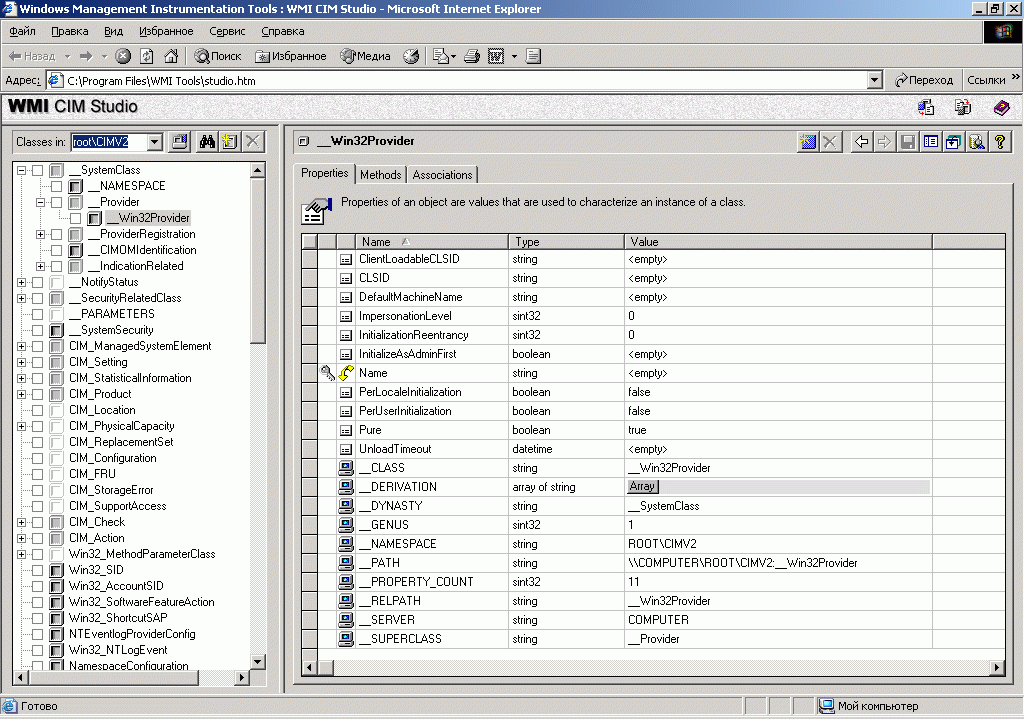Click the MOF Generator wizard icon
Viewport: 1024px width, 719px height.
click(926, 107)
